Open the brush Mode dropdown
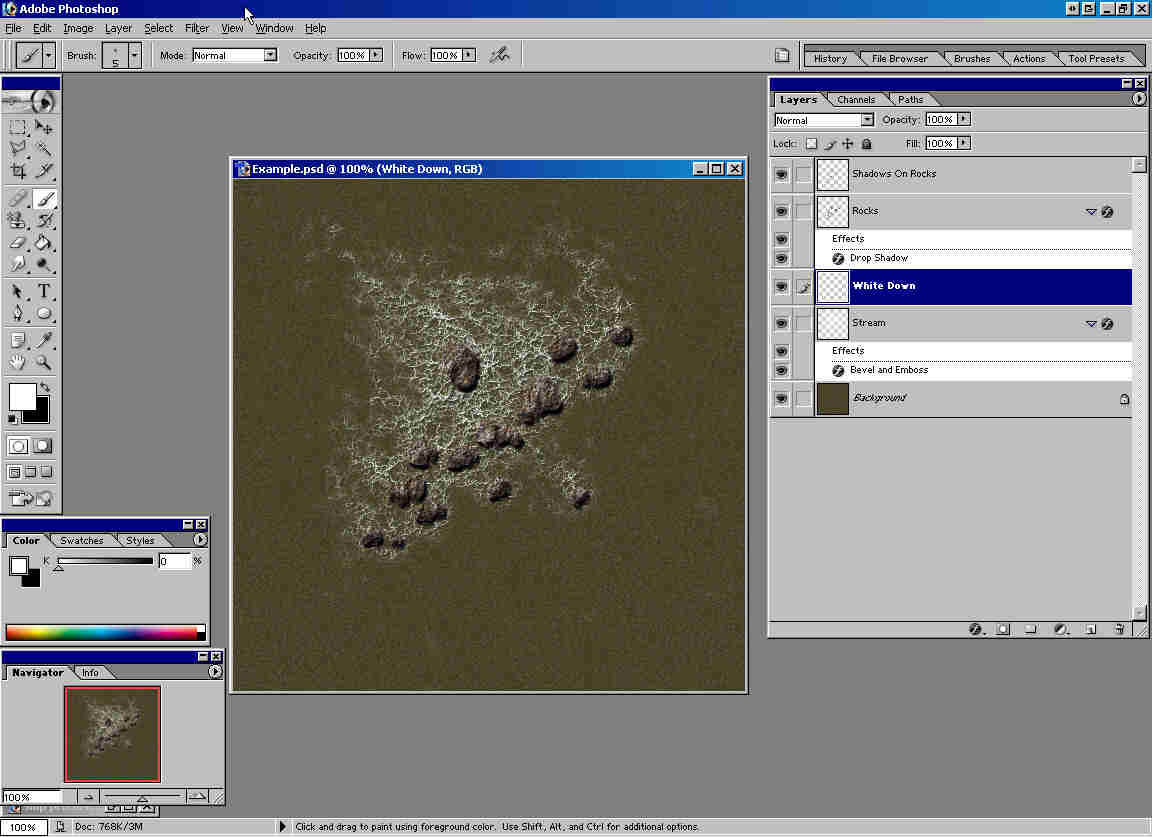The height and width of the screenshot is (837, 1152). [270, 55]
